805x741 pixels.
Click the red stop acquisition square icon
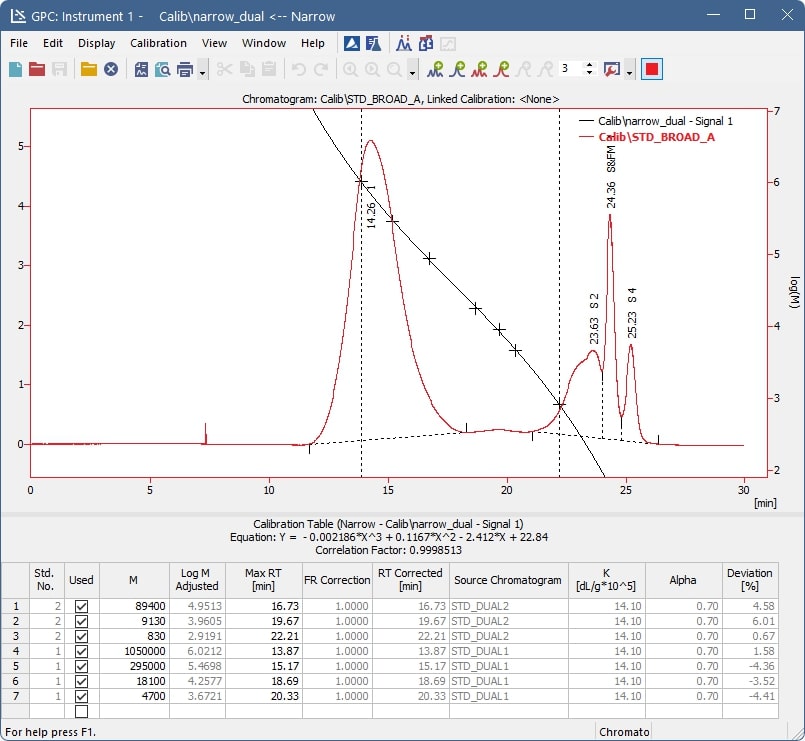(654, 70)
